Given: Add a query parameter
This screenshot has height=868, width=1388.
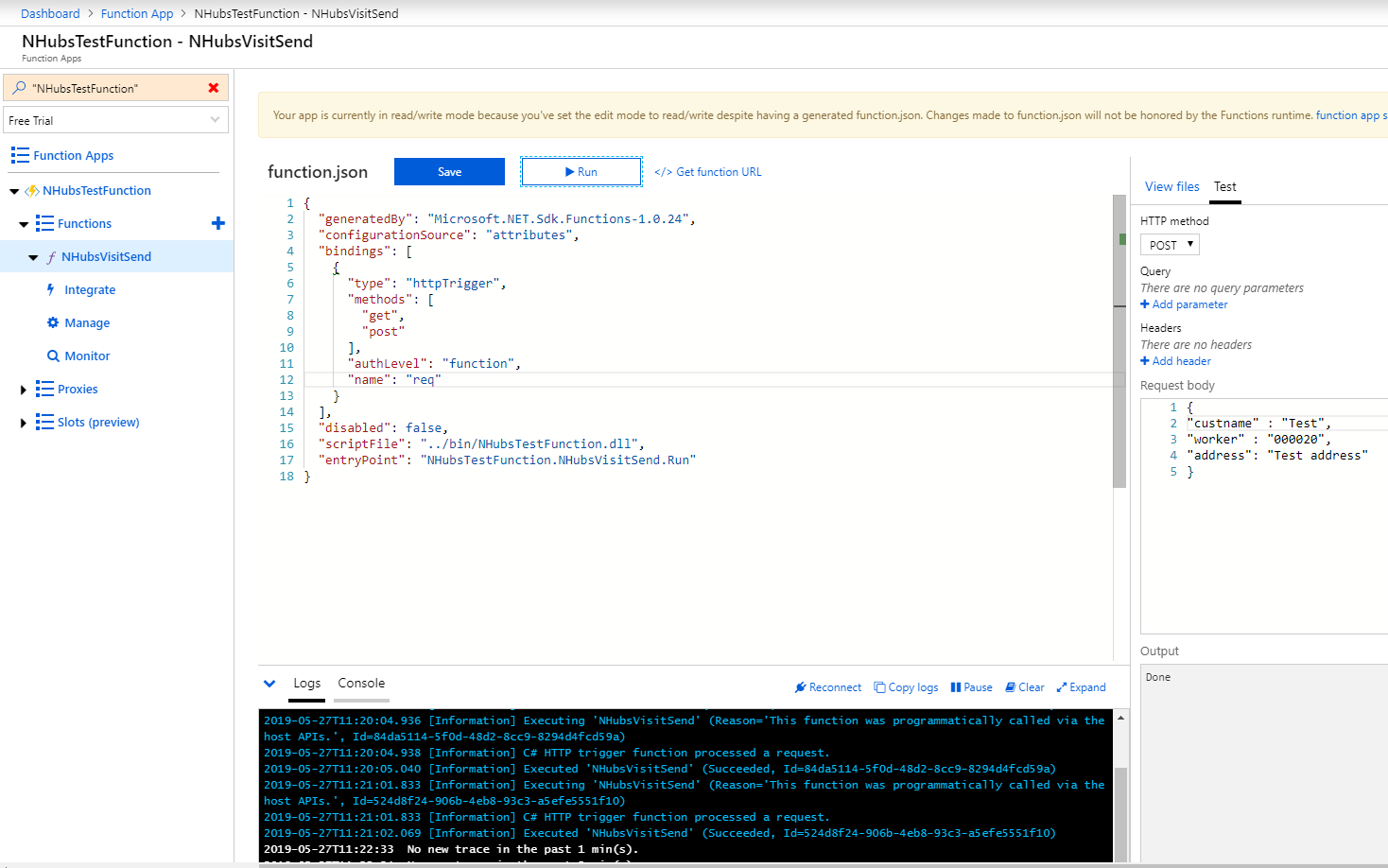Looking at the screenshot, I should (x=1184, y=304).
